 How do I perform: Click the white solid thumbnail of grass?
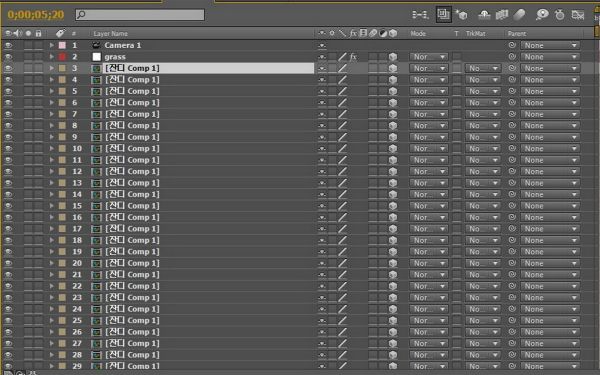pos(96,57)
